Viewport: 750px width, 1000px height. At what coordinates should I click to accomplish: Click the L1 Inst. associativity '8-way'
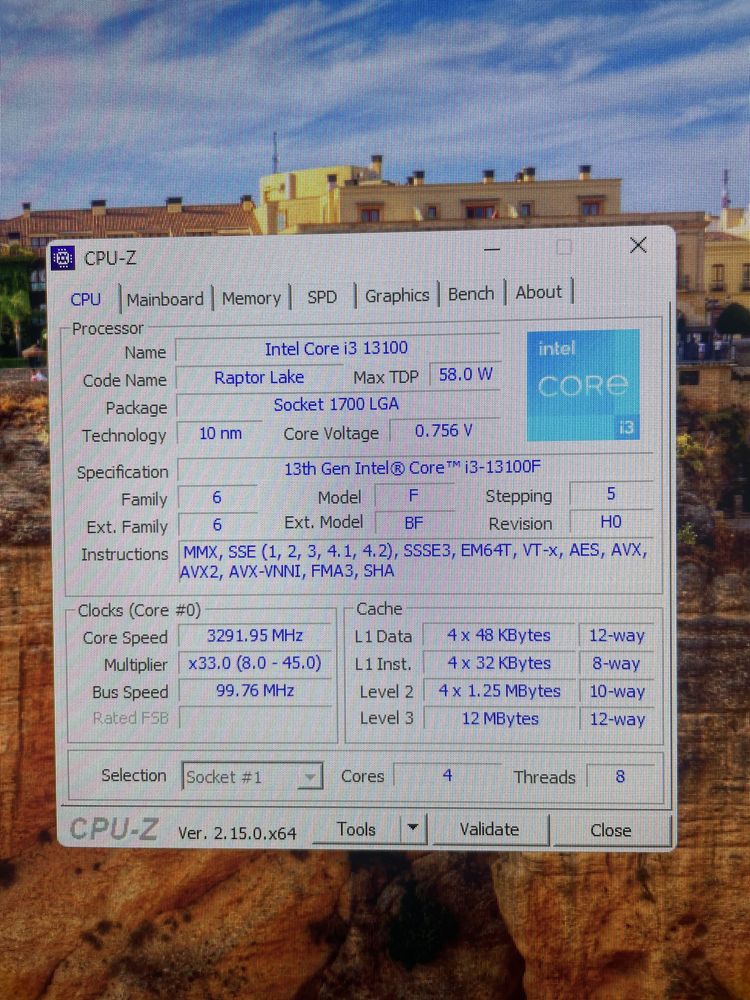tap(616, 664)
